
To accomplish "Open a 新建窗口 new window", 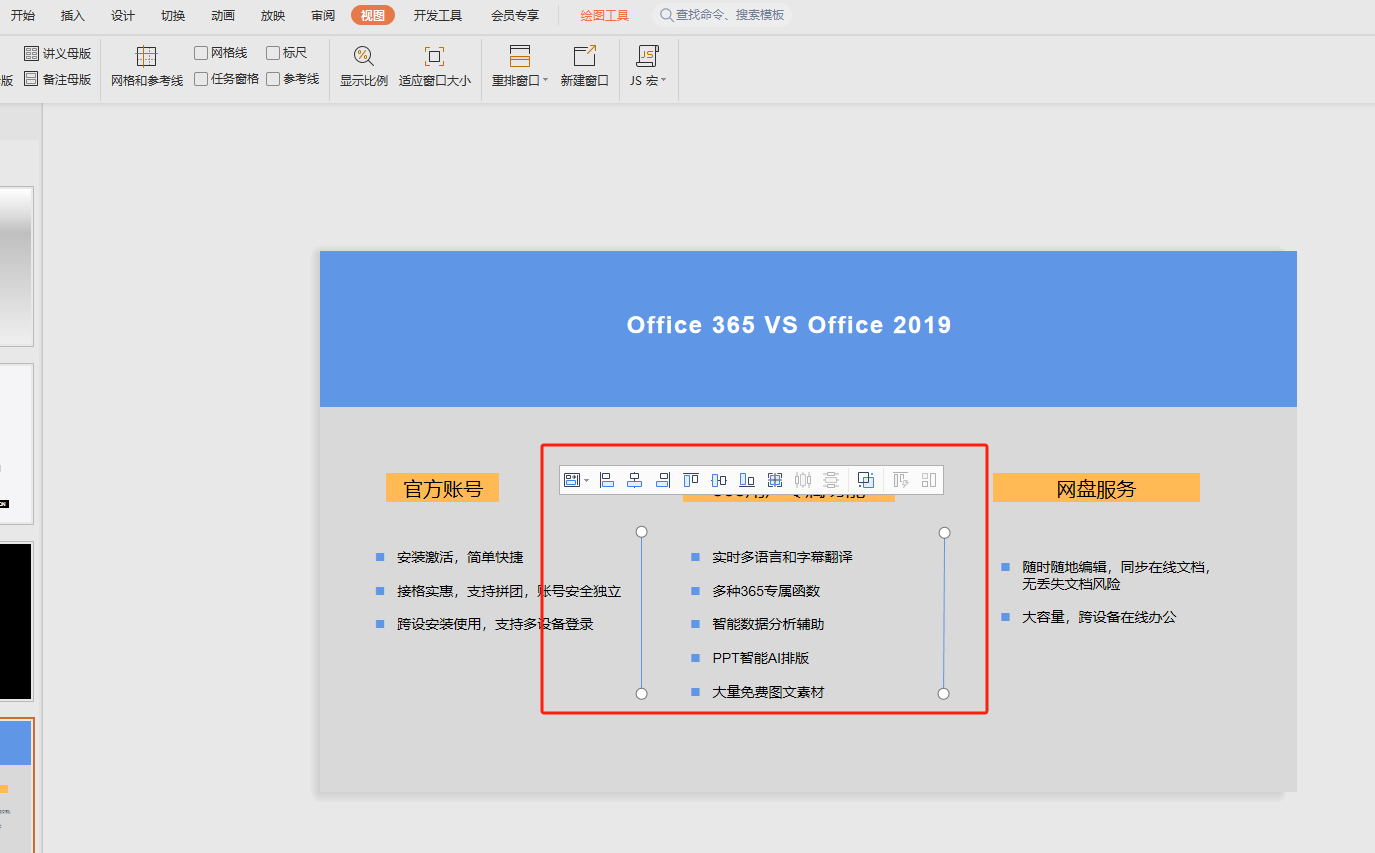I will (x=584, y=67).
